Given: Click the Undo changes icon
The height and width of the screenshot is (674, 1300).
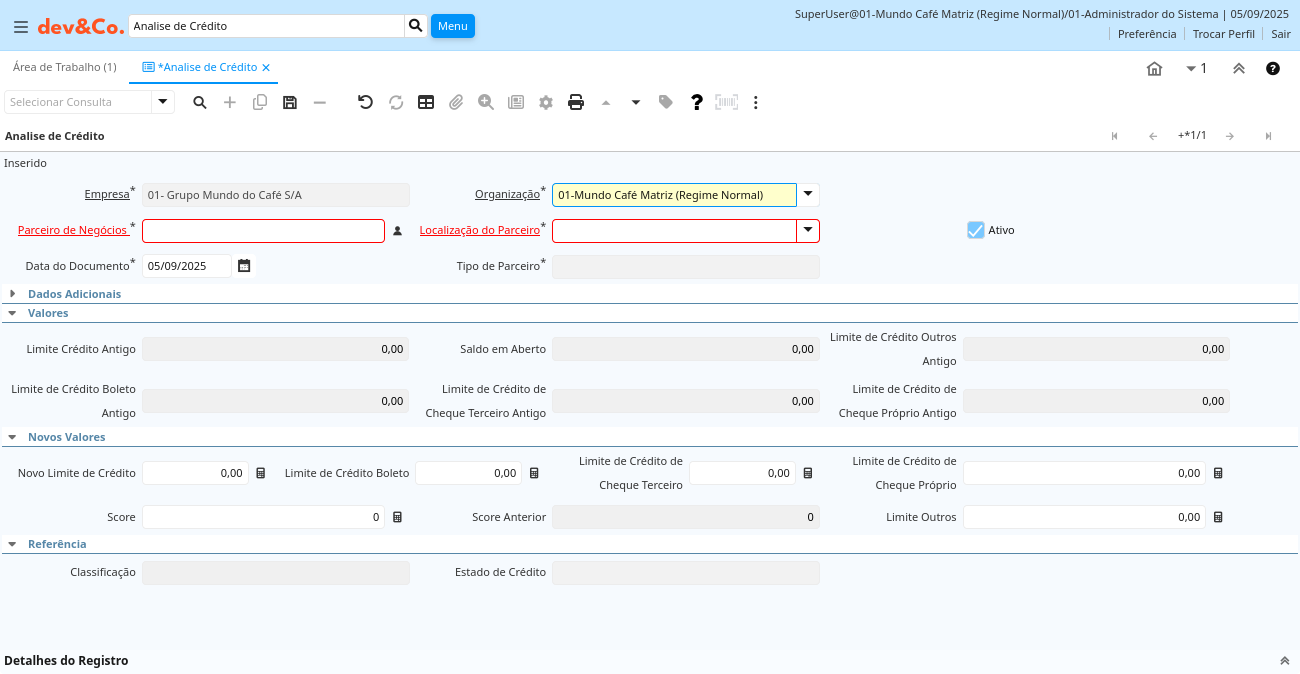Looking at the screenshot, I should click(x=365, y=102).
